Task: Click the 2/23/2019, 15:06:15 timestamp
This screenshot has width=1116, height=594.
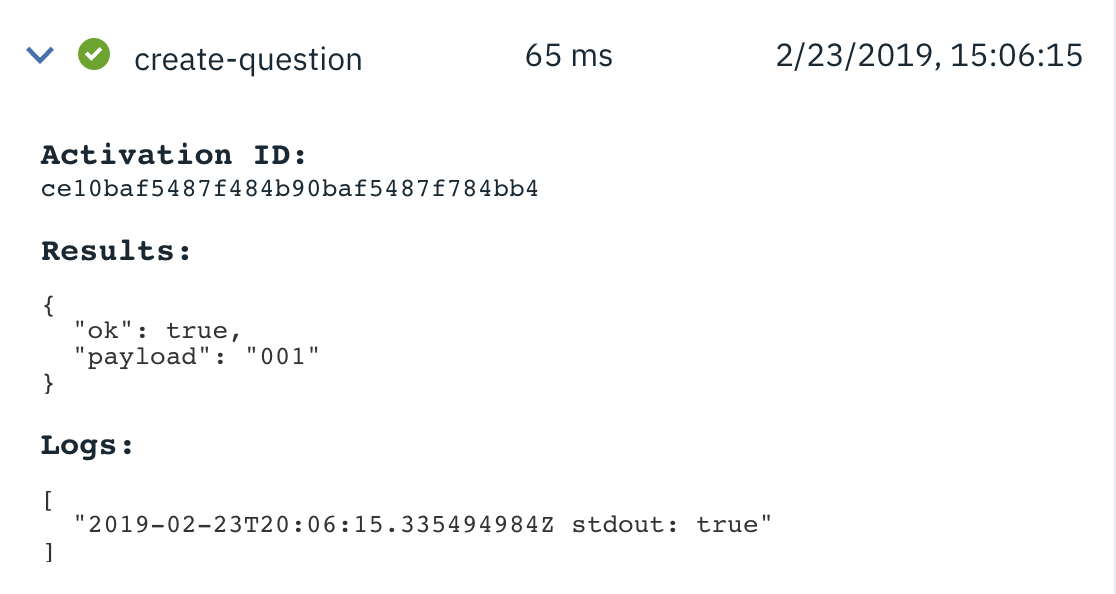Action: click(929, 55)
